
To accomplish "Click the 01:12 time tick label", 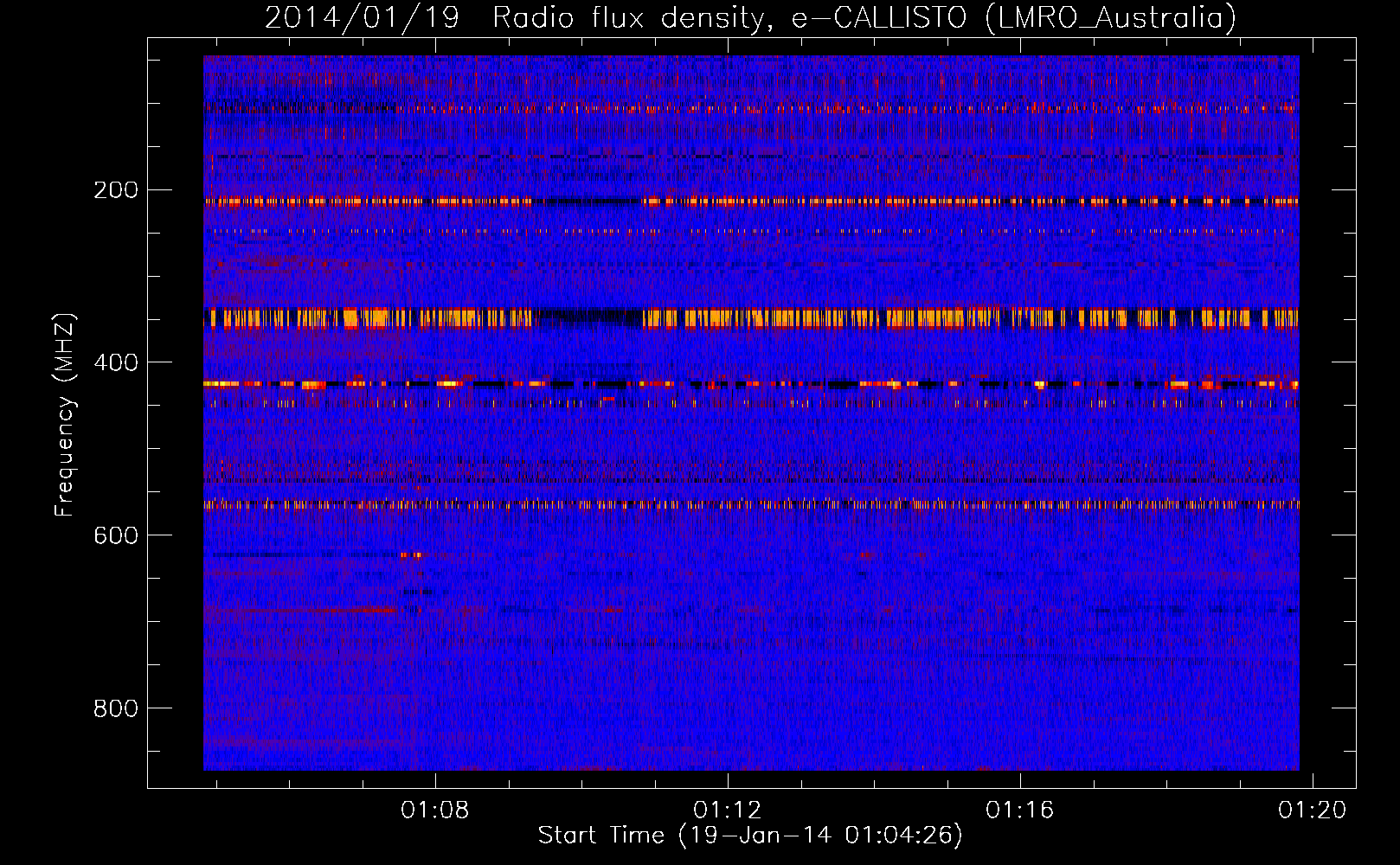I will point(728,811).
